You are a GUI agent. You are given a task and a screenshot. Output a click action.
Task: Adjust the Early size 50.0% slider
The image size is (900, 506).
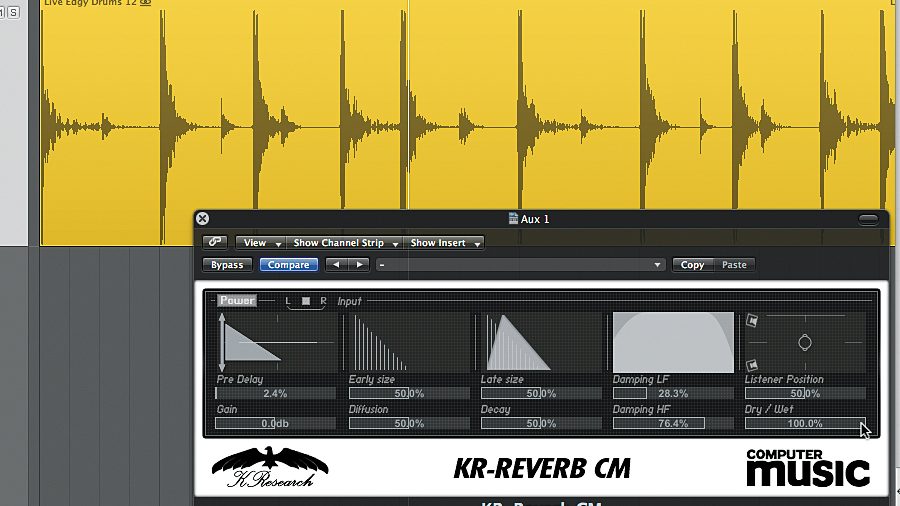point(409,394)
